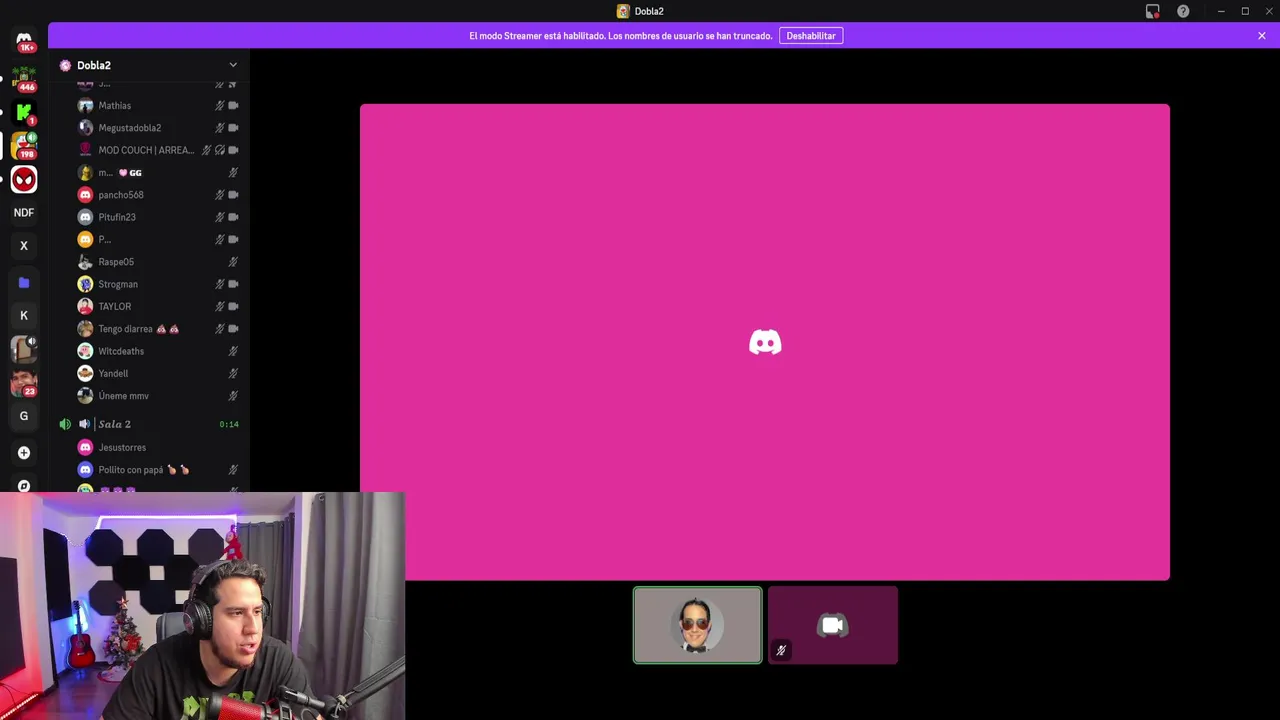Image resolution: width=1280 pixels, height=720 pixels.
Task: Click the avatar video tile with sunglasses
Action: coord(697,625)
